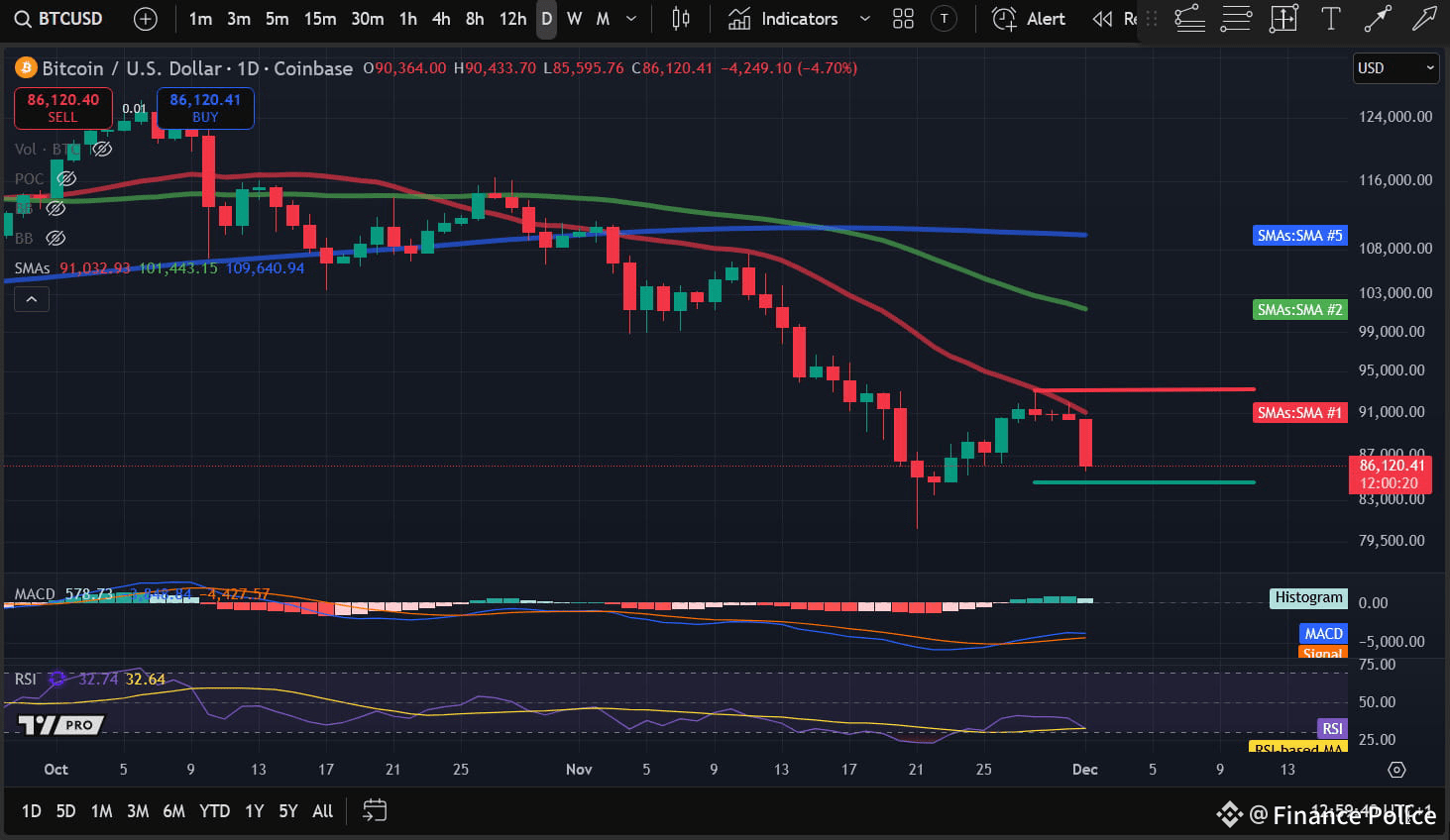Select the 15m timeframe

tap(320, 19)
